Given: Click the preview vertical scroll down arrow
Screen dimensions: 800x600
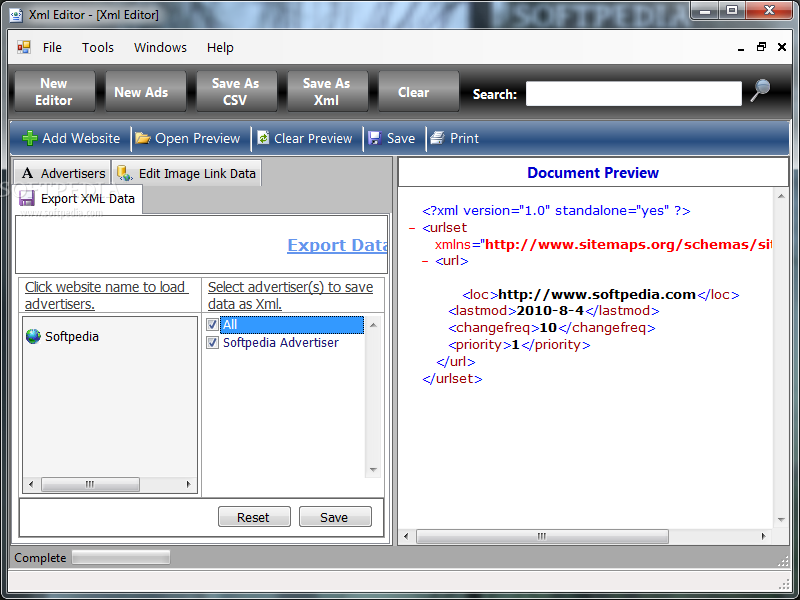Looking at the screenshot, I should tap(781, 520).
